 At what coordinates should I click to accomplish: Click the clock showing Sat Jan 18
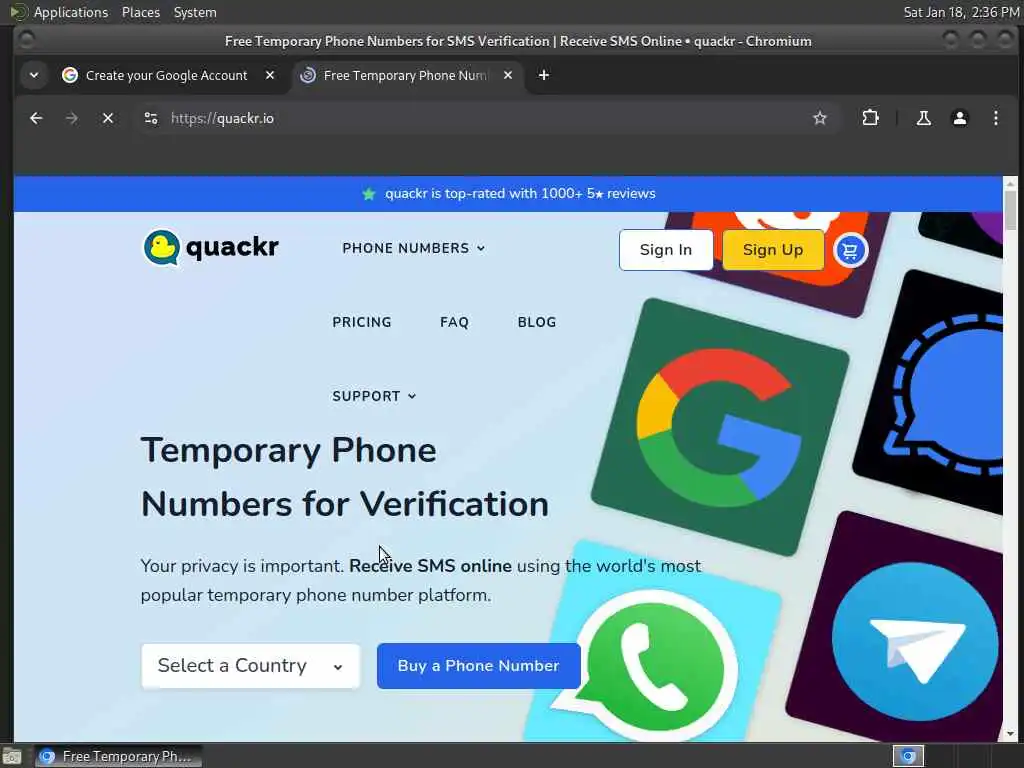point(961,12)
